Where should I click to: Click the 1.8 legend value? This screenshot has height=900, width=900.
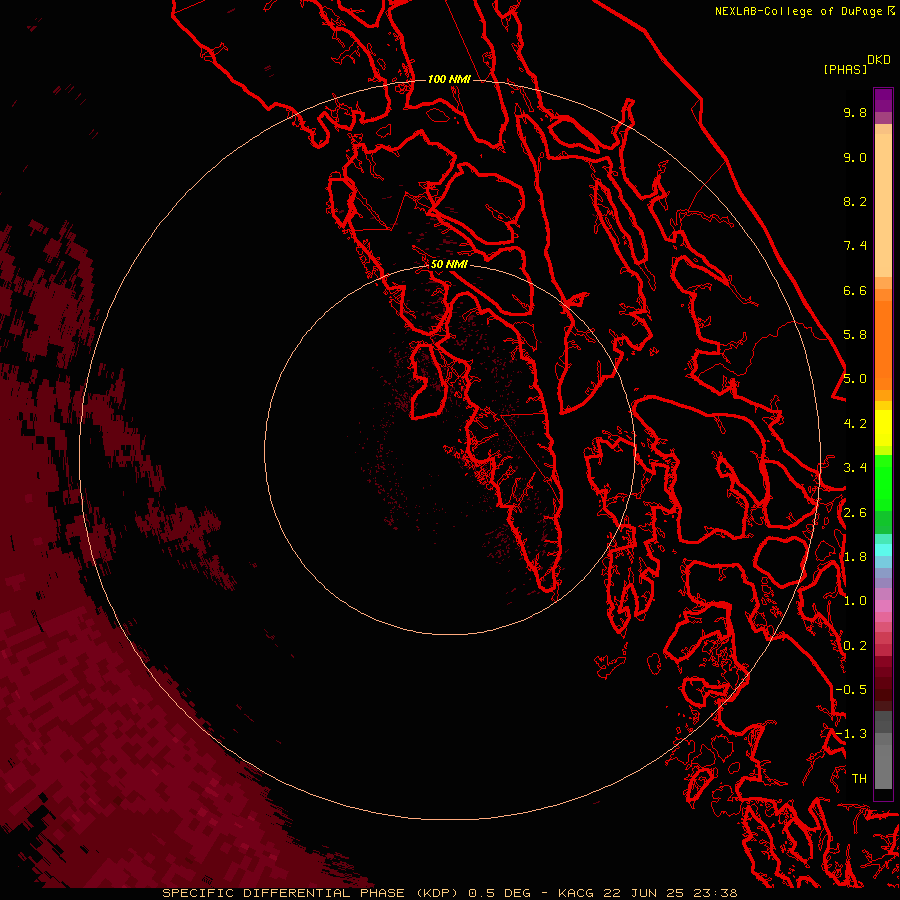pyautogui.click(x=855, y=557)
